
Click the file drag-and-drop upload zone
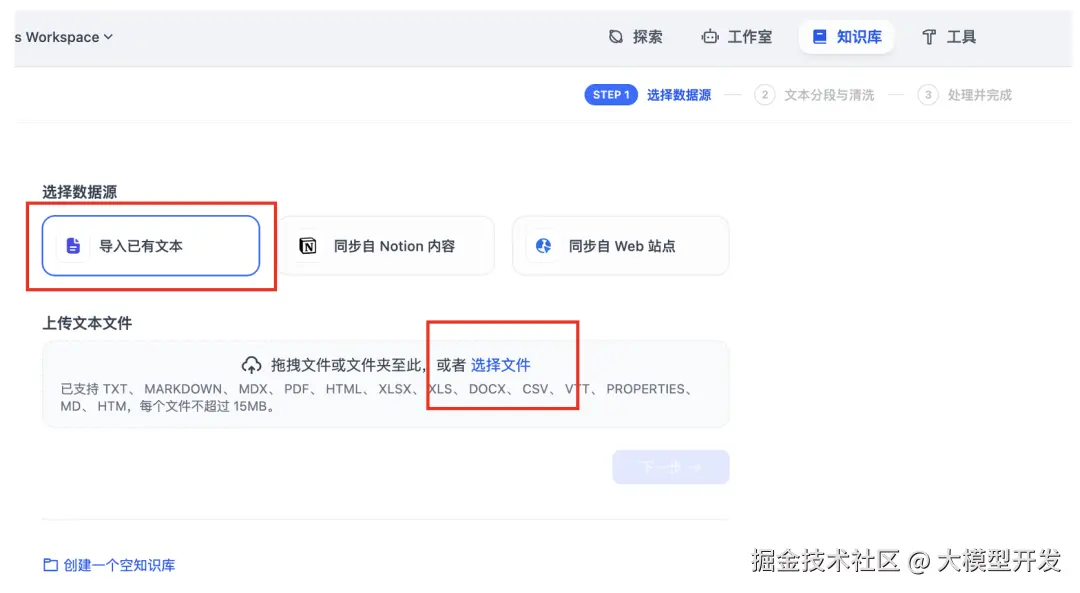tap(385, 383)
